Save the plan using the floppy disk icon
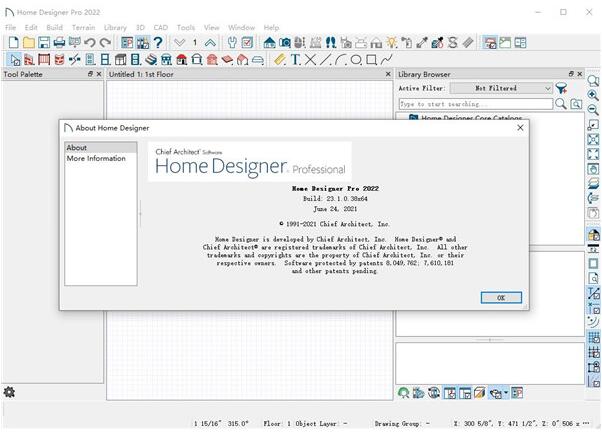The image size is (602, 433). point(44,42)
